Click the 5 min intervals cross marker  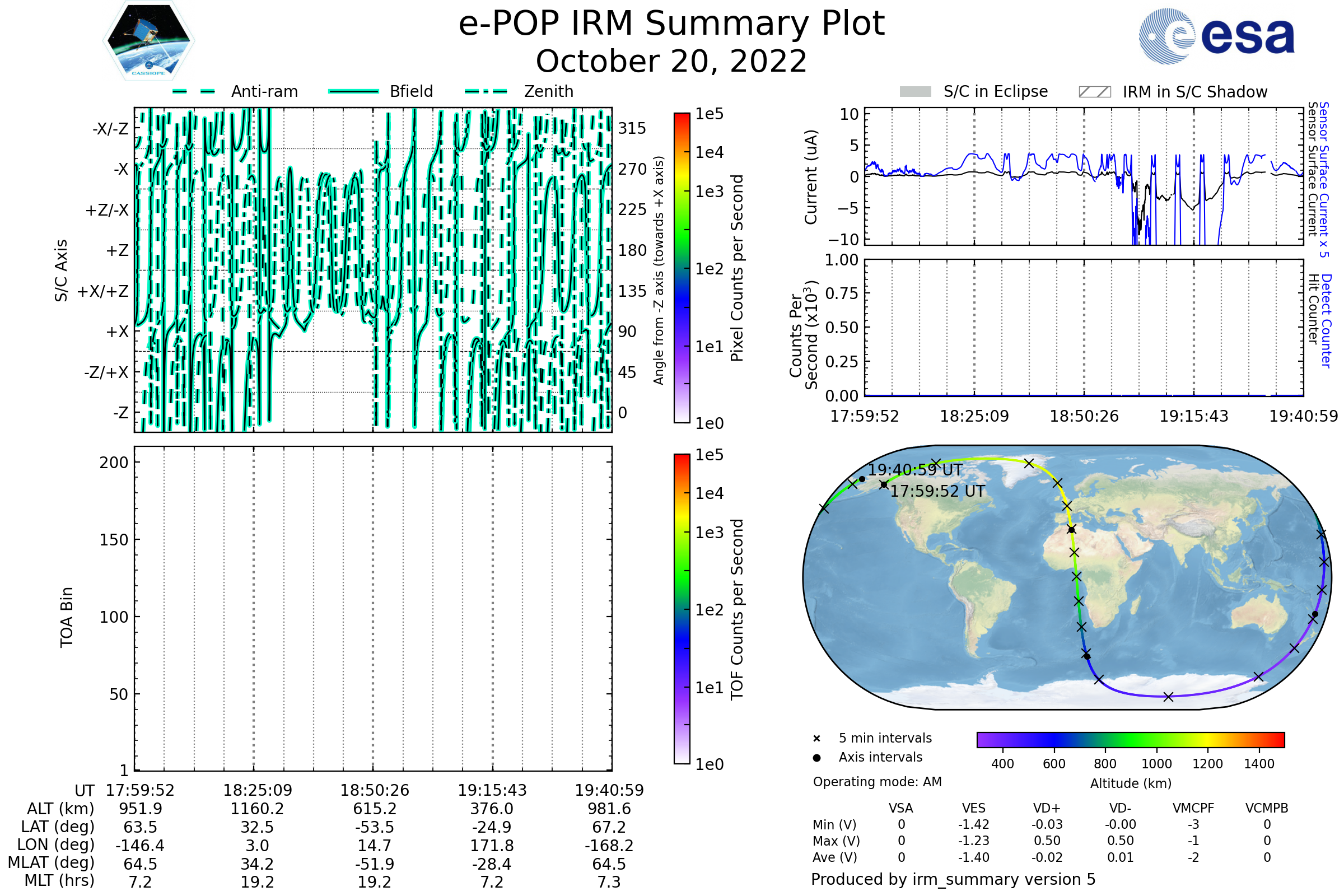[816, 739]
